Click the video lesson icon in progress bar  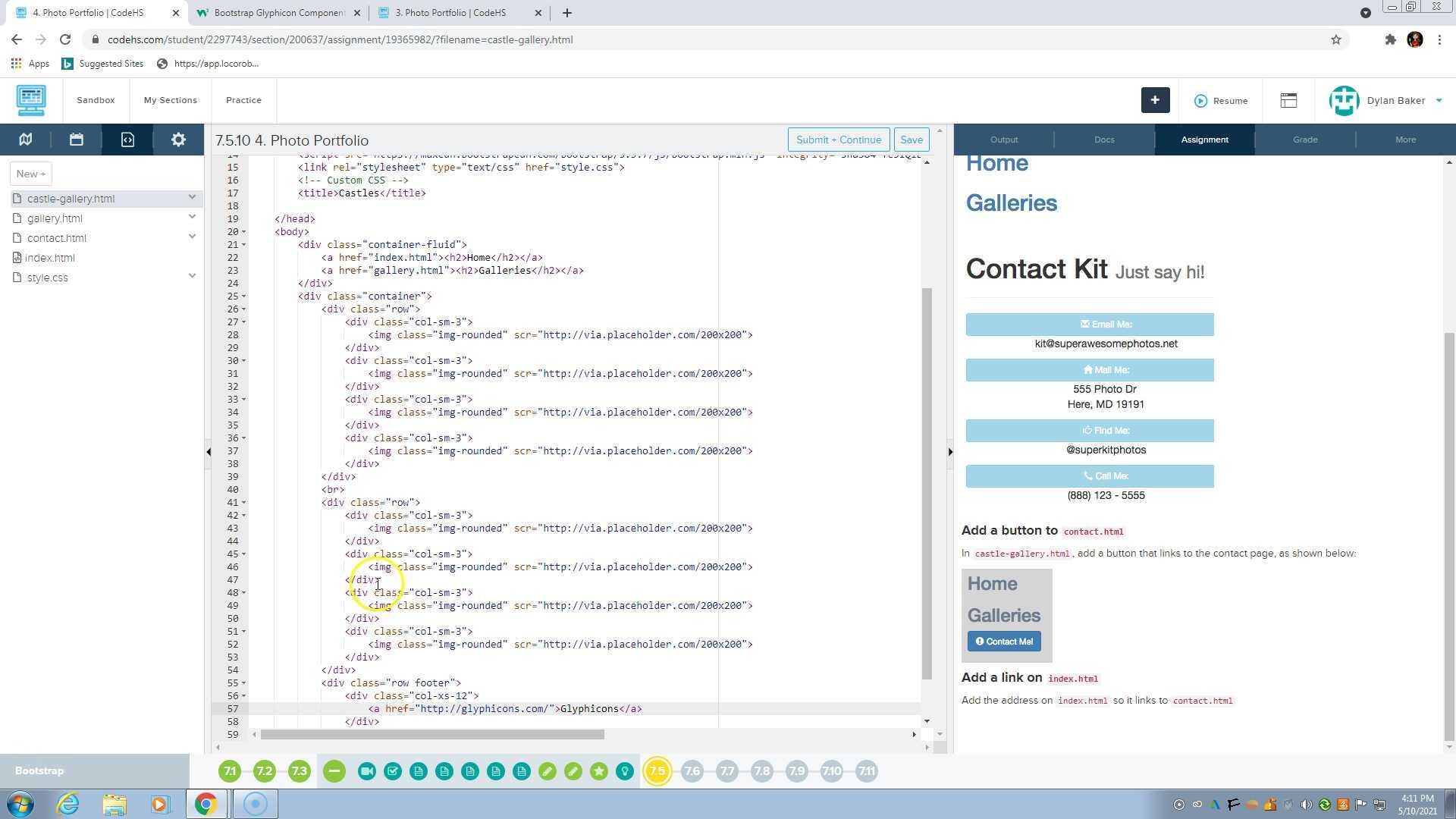(367, 771)
